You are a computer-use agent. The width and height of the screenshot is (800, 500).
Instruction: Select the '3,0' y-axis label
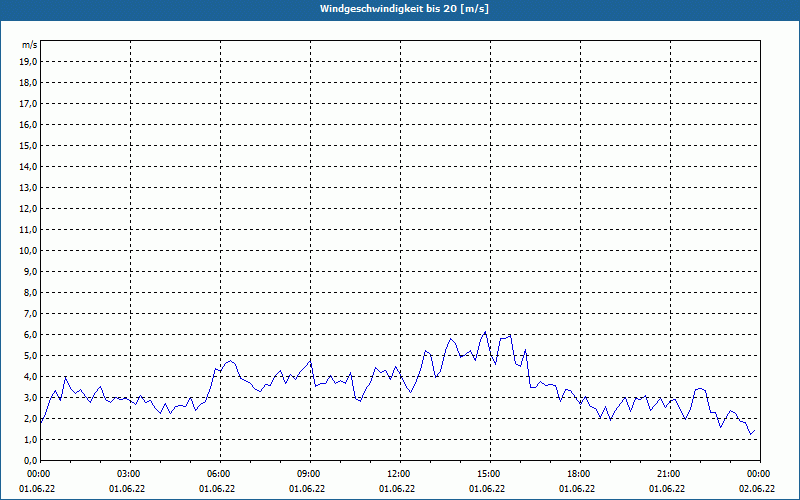[30, 397]
